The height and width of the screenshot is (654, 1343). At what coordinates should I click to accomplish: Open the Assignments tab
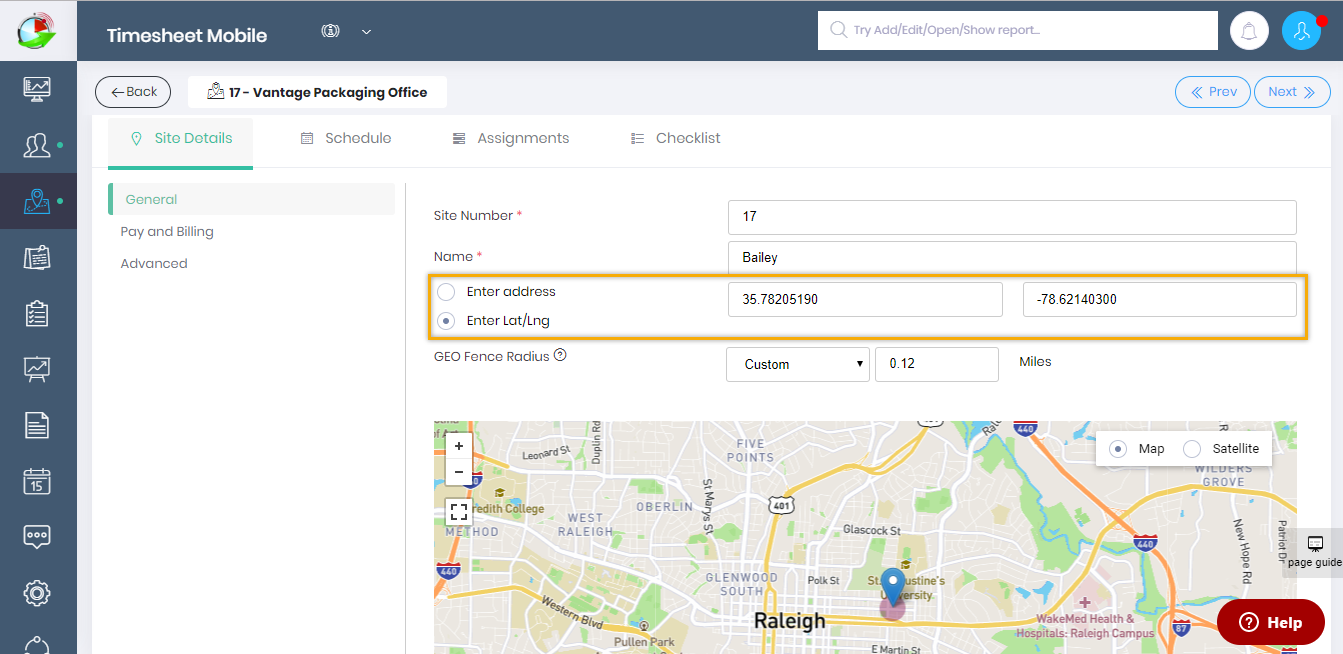[x=511, y=139]
